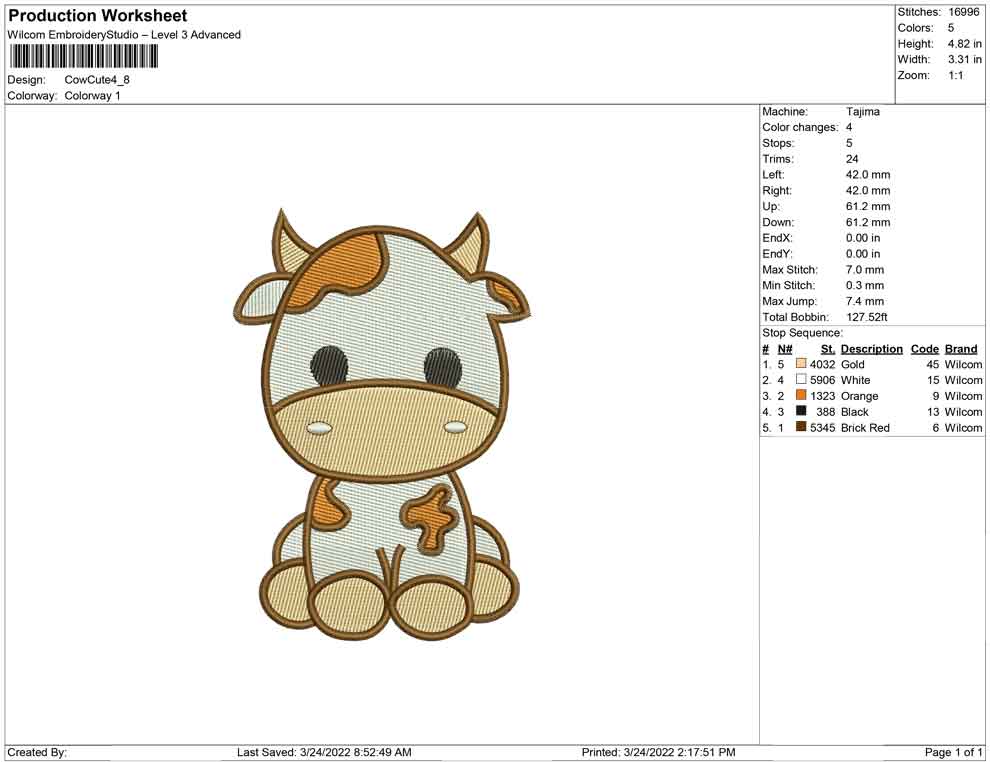
Task: Click the barcode under the worksheet title
Action: pos(85,56)
